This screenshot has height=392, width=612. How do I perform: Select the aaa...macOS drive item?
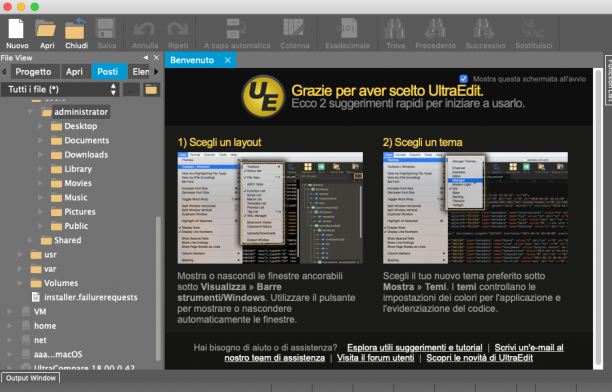52,355
